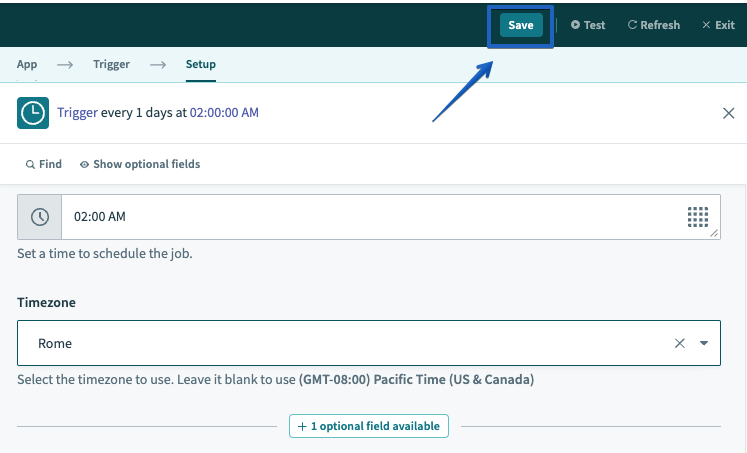Image resolution: width=747 pixels, height=453 pixels.
Task: Clear the Rome timezone selection
Action: 680,343
